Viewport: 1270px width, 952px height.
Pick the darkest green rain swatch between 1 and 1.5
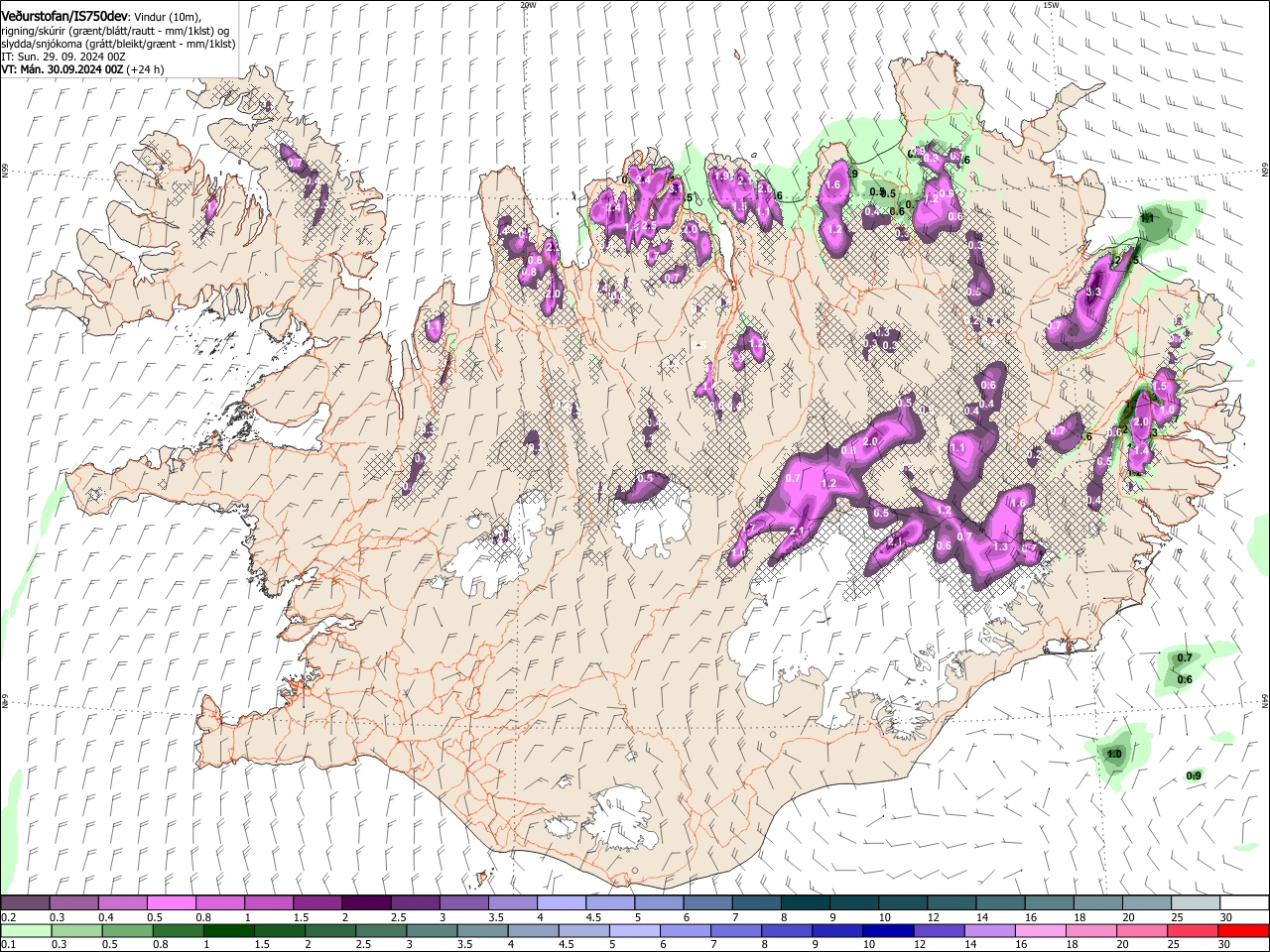click(x=228, y=930)
